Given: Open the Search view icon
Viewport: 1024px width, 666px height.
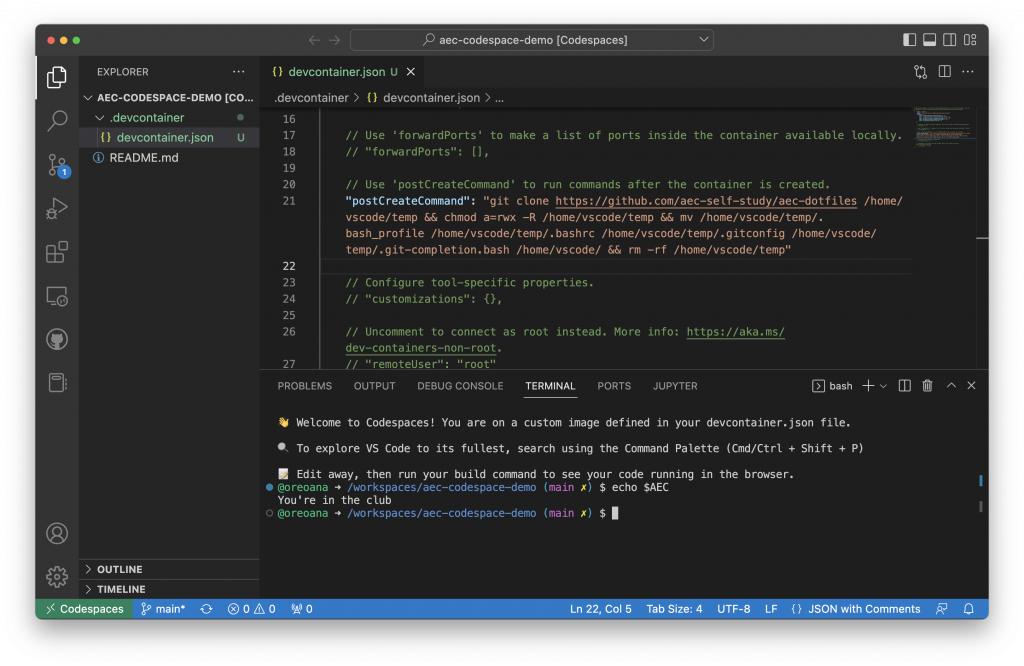Looking at the screenshot, I should pyautogui.click(x=57, y=120).
